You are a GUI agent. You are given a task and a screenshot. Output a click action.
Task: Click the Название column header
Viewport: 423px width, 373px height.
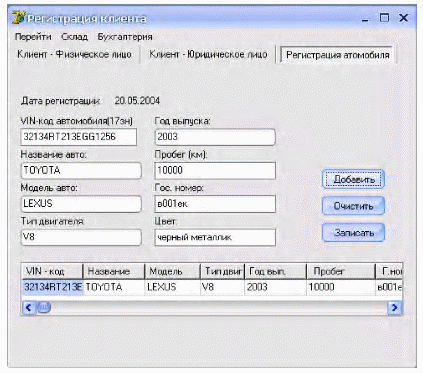click(114, 271)
